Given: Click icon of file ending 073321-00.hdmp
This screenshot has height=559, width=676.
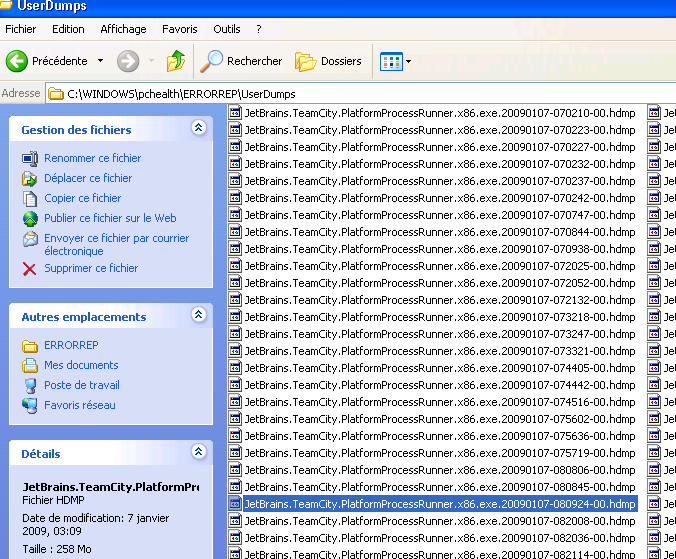Looking at the screenshot, I should (235, 351).
